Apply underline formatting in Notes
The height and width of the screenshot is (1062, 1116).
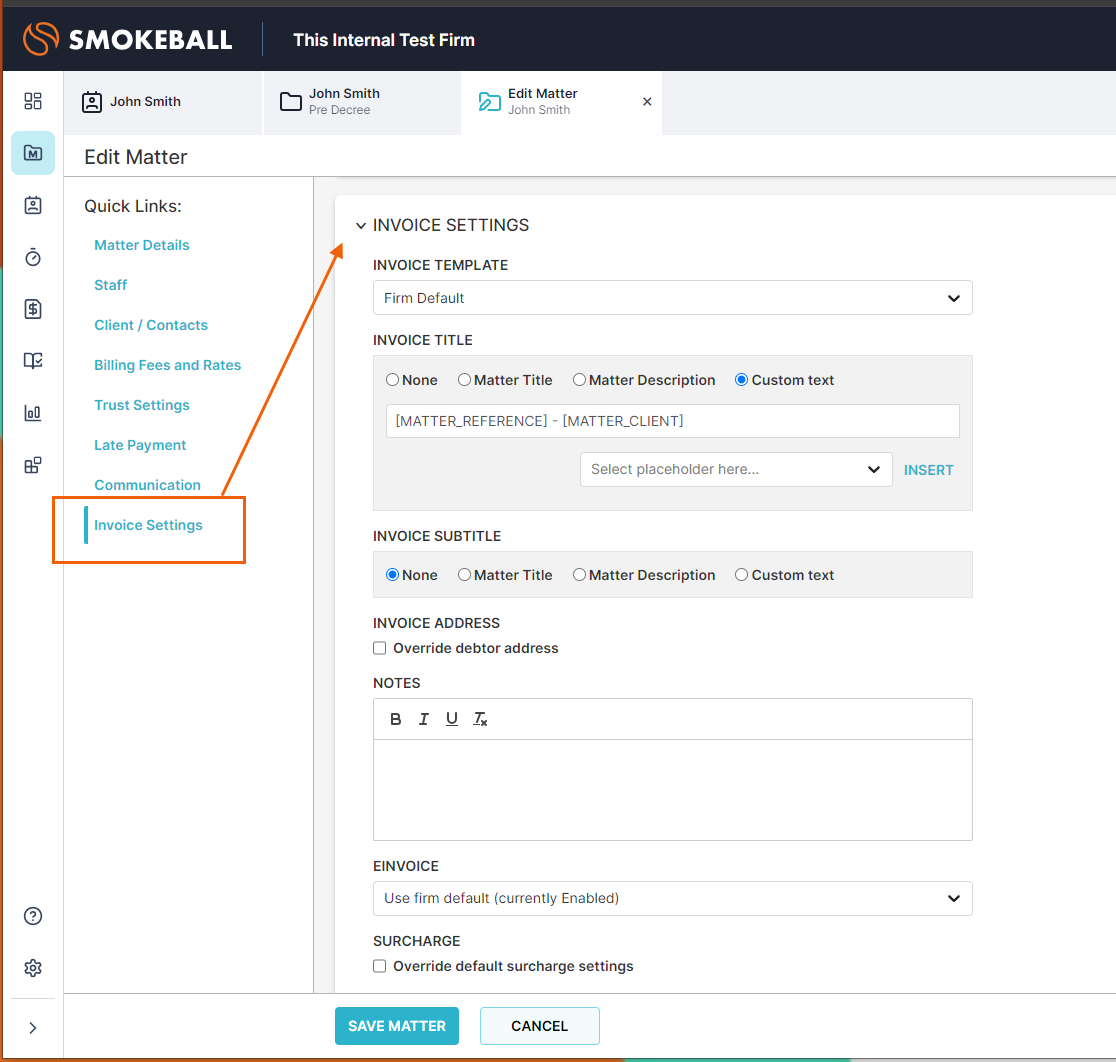point(451,720)
